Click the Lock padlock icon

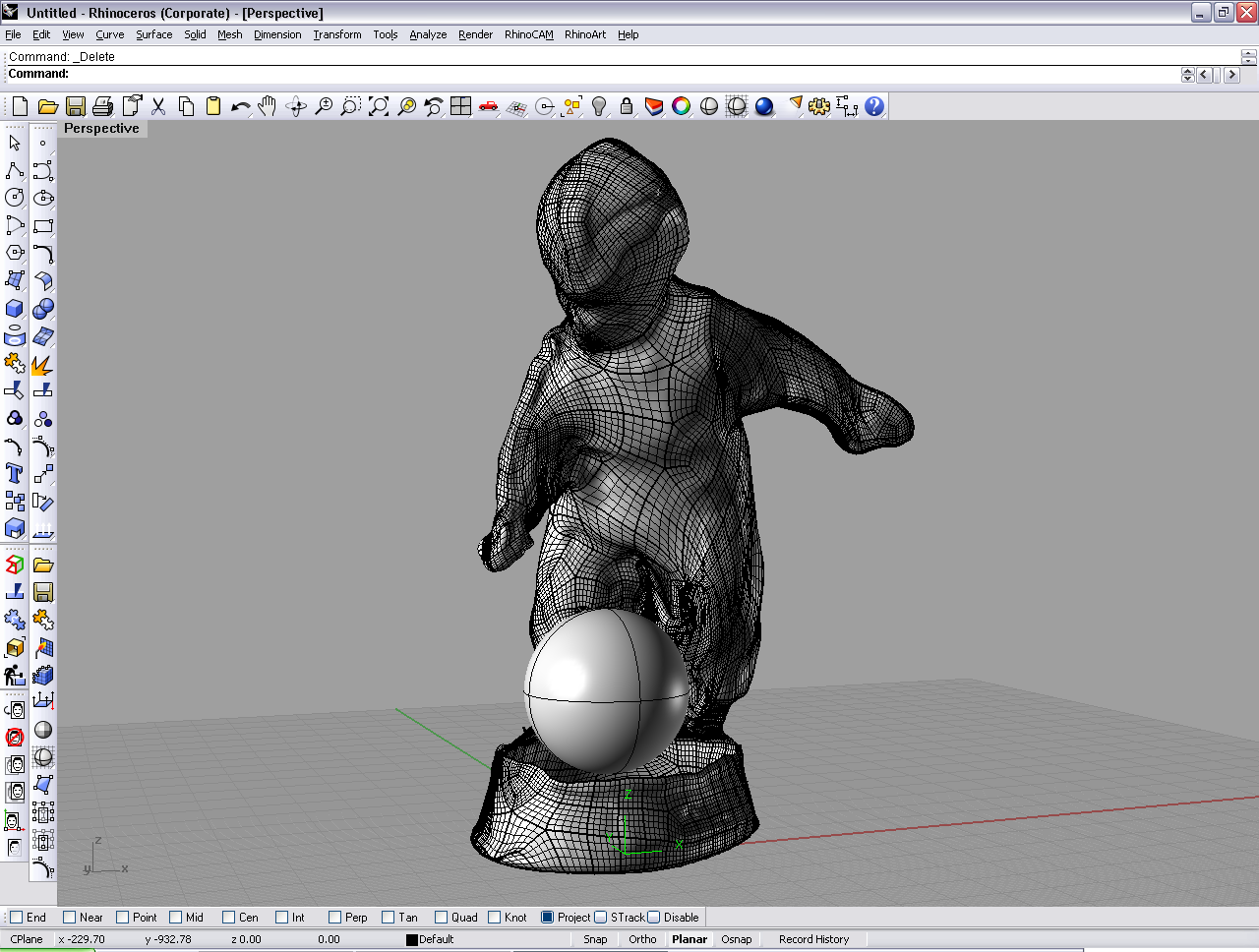tap(627, 106)
